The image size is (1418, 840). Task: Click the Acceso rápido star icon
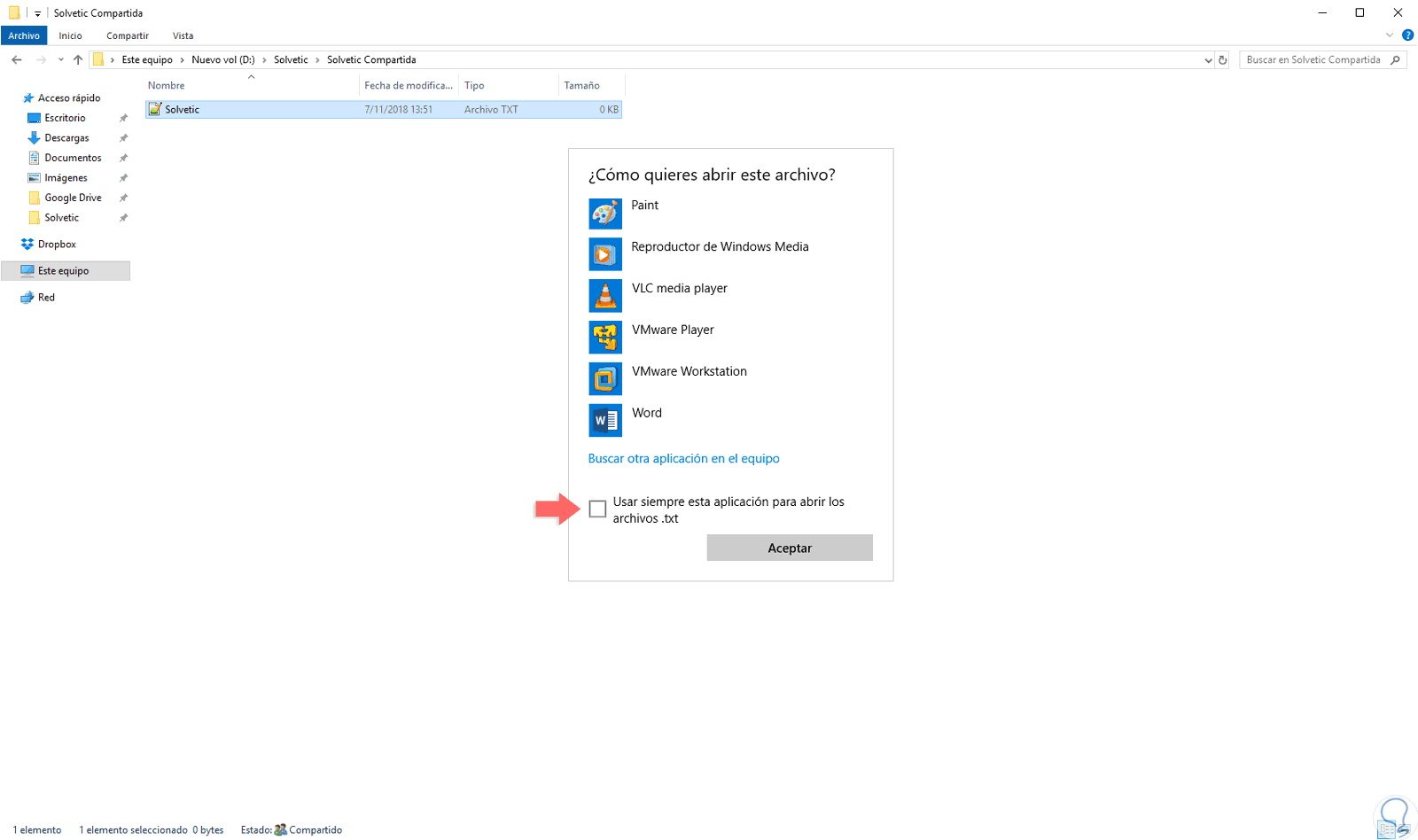(28, 98)
